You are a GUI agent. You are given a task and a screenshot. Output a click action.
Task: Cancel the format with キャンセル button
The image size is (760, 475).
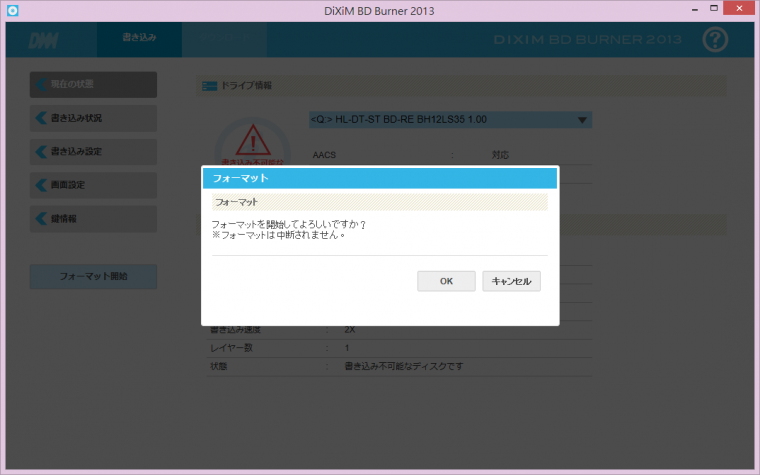(x=511, y=281)
